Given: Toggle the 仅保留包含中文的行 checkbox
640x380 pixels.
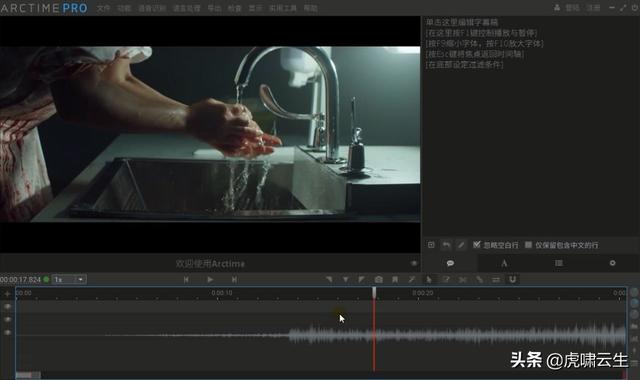Looking at the screenshot, I should point(528,244).
